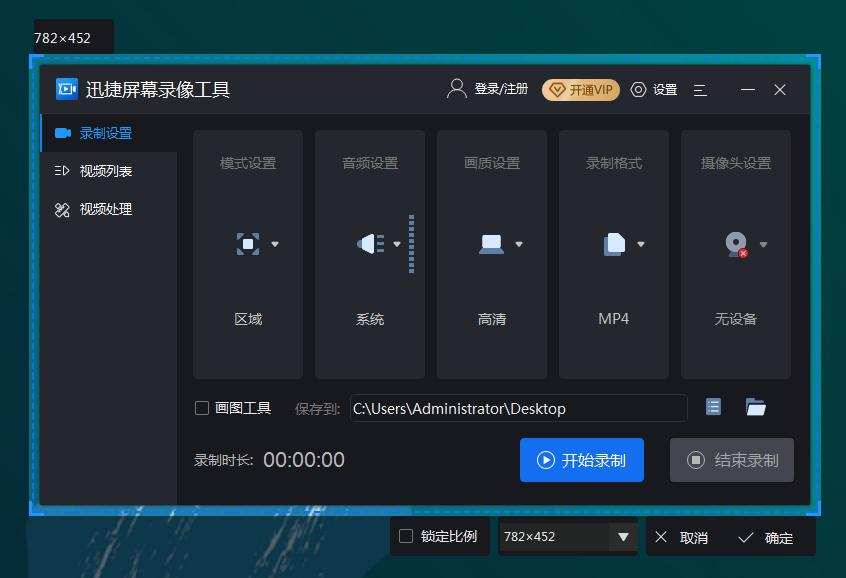Open the 登录/注册 login link

pyautogui.click(x=501, y=89)
